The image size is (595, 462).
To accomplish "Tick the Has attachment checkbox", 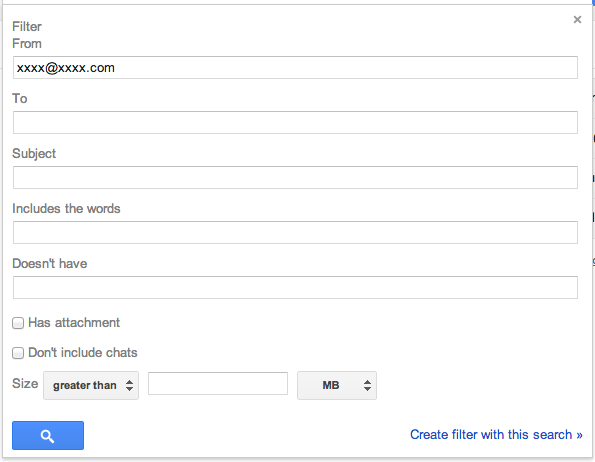I will click(x=18, y=323).
